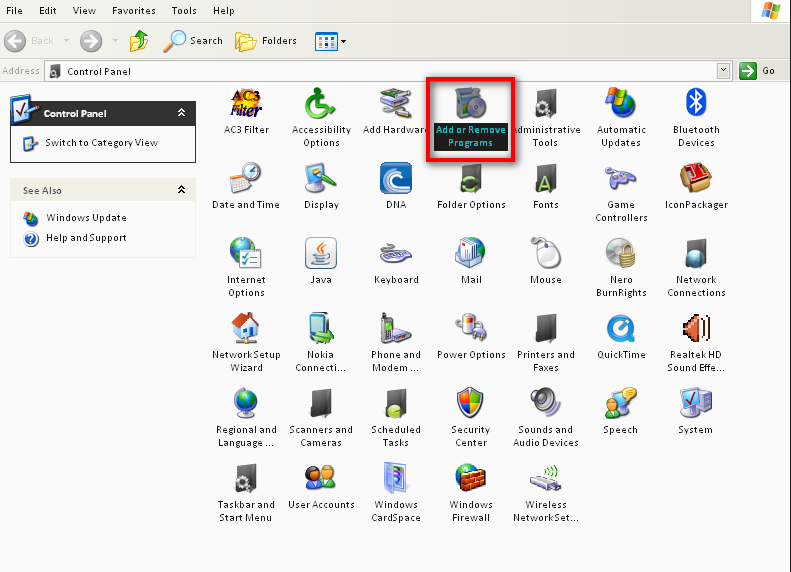Open the Power Options icon
The width and height of the screenshot is (791, 572).
pos(471,329)
